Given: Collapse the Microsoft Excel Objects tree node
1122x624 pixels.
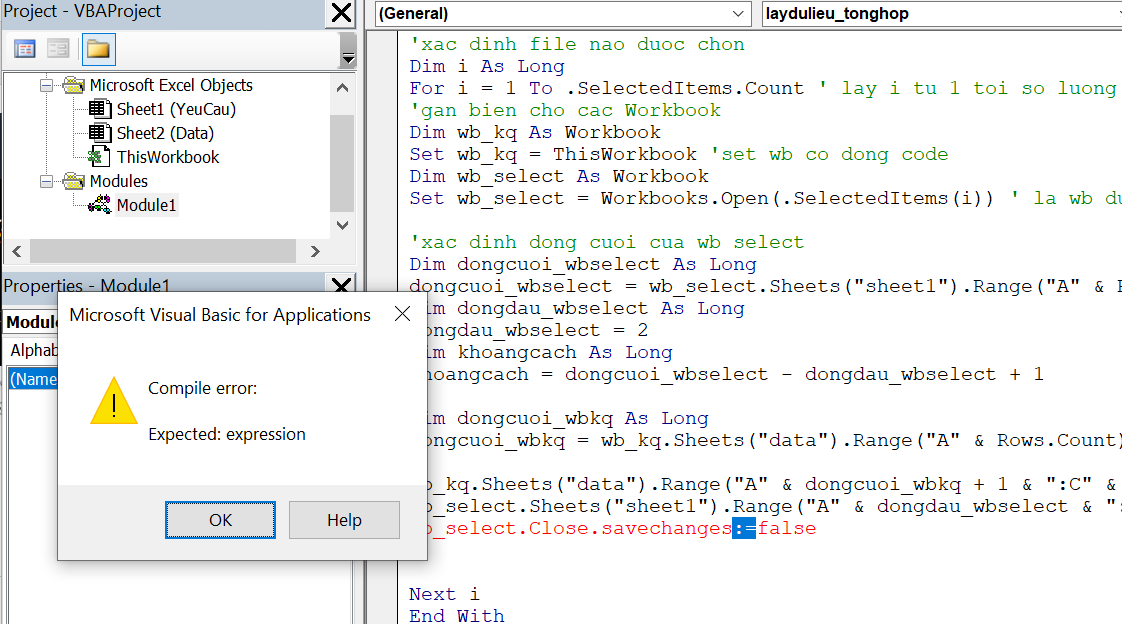Looking at the screenshot, I should pos(47,86).
